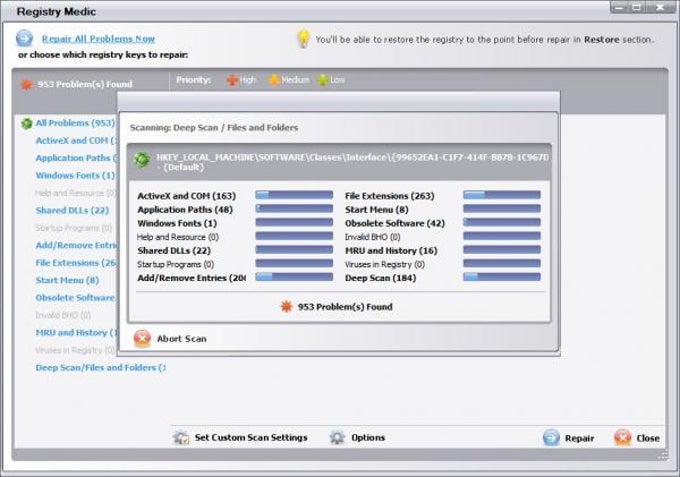Select Startup Programs (0) in sidebar
Viewport: 680px width, 477px height.
coord(74,228)
